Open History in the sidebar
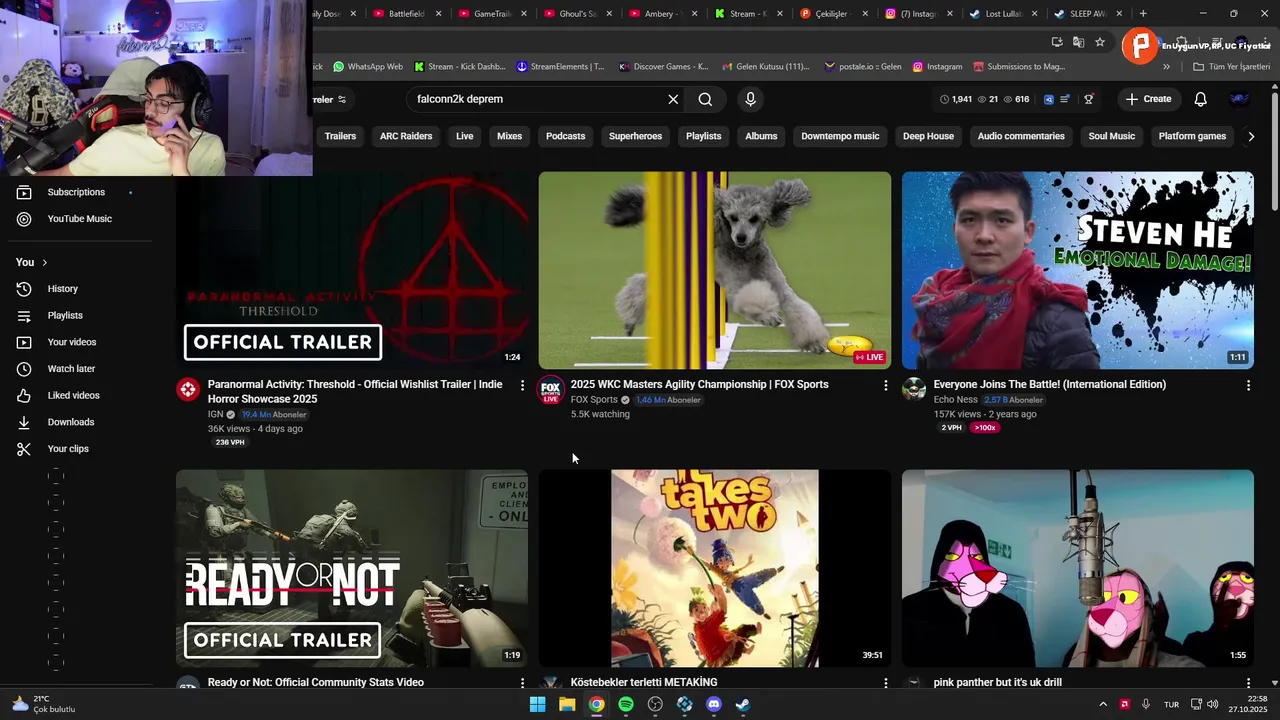This screenshot has width=1280, height=720. [x=62, y=289]
